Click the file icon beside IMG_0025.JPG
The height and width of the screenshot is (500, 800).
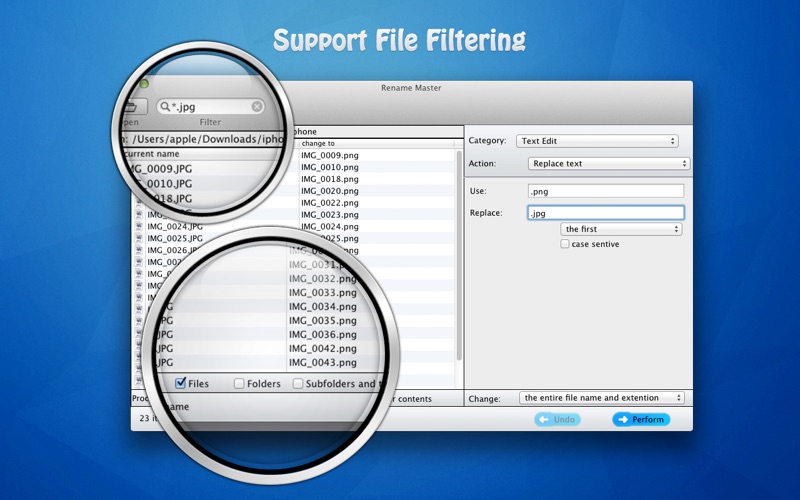click(139, 239)
